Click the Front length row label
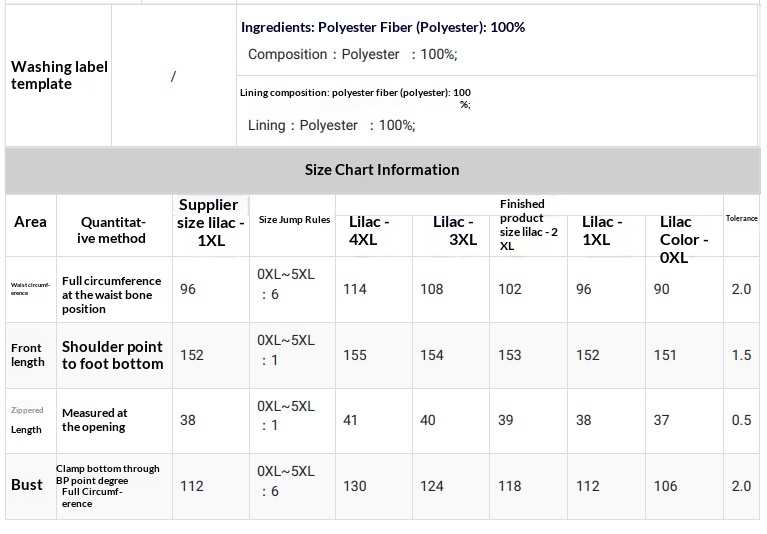Image resolution: width=767 pixels, height=534 pixels. [28, 355]
